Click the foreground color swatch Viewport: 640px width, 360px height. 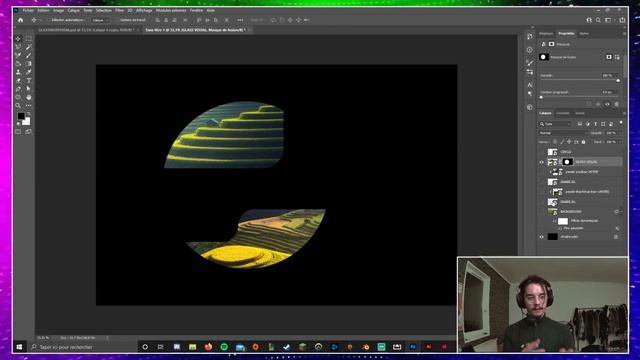[x=21, y=116]
